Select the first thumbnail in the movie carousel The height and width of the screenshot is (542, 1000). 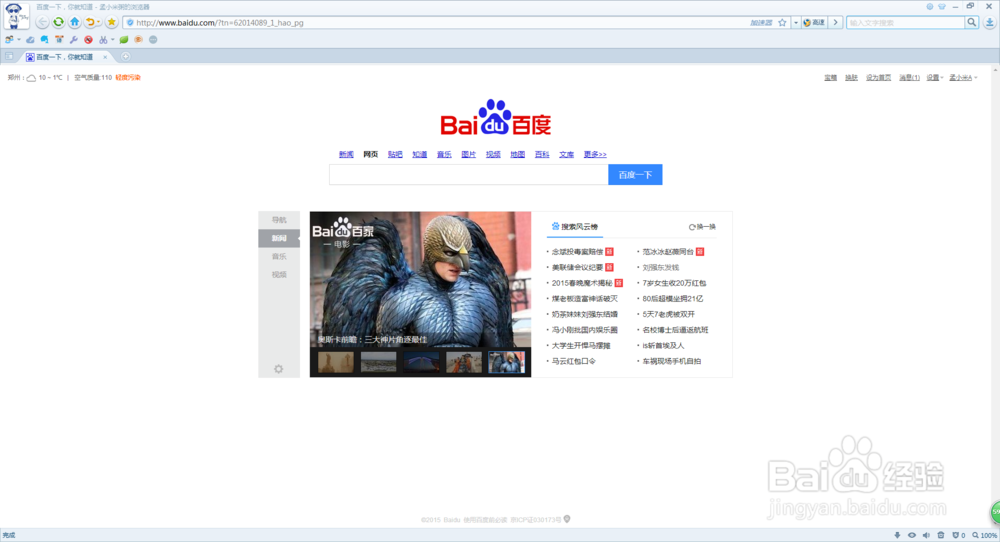[335, 362]
